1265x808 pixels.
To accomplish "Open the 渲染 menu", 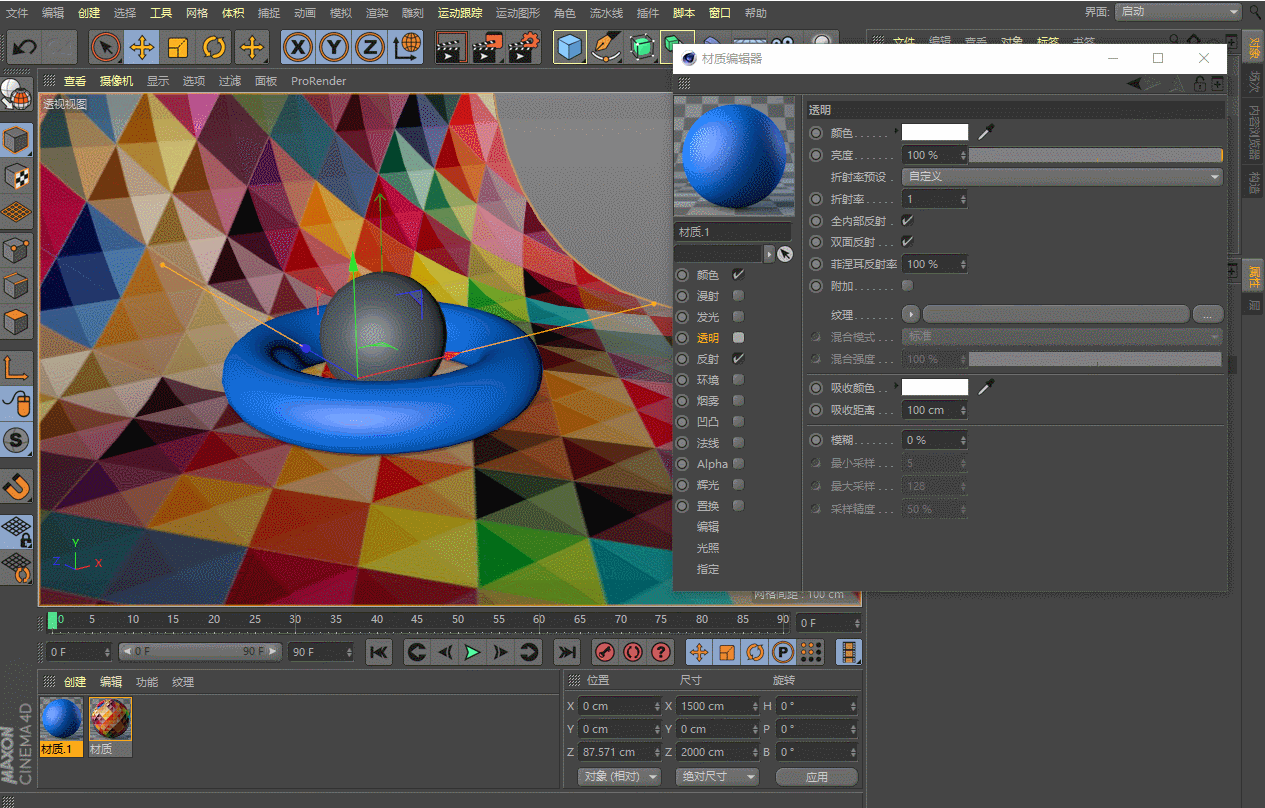I will (377, 13).
